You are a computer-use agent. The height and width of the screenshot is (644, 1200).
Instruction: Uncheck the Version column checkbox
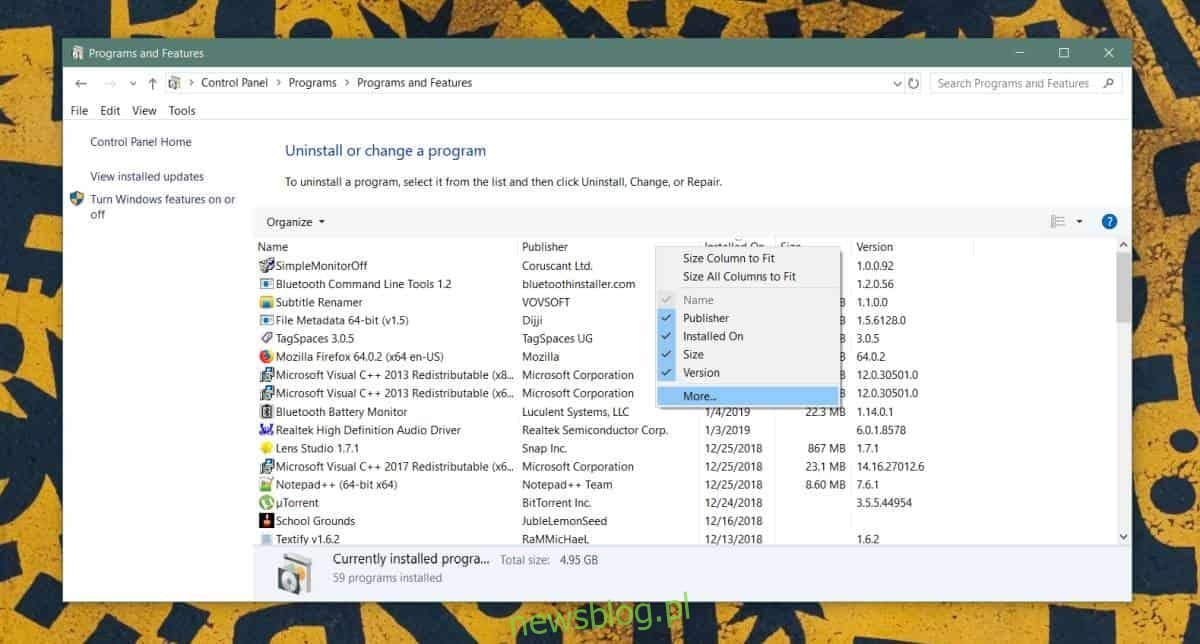666,372
